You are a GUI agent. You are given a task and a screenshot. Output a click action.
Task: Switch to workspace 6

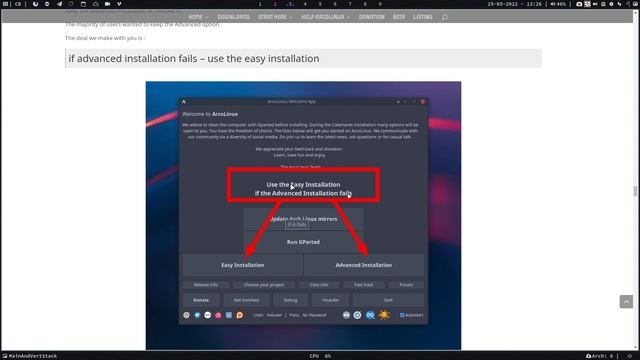[x=335, y=4]
